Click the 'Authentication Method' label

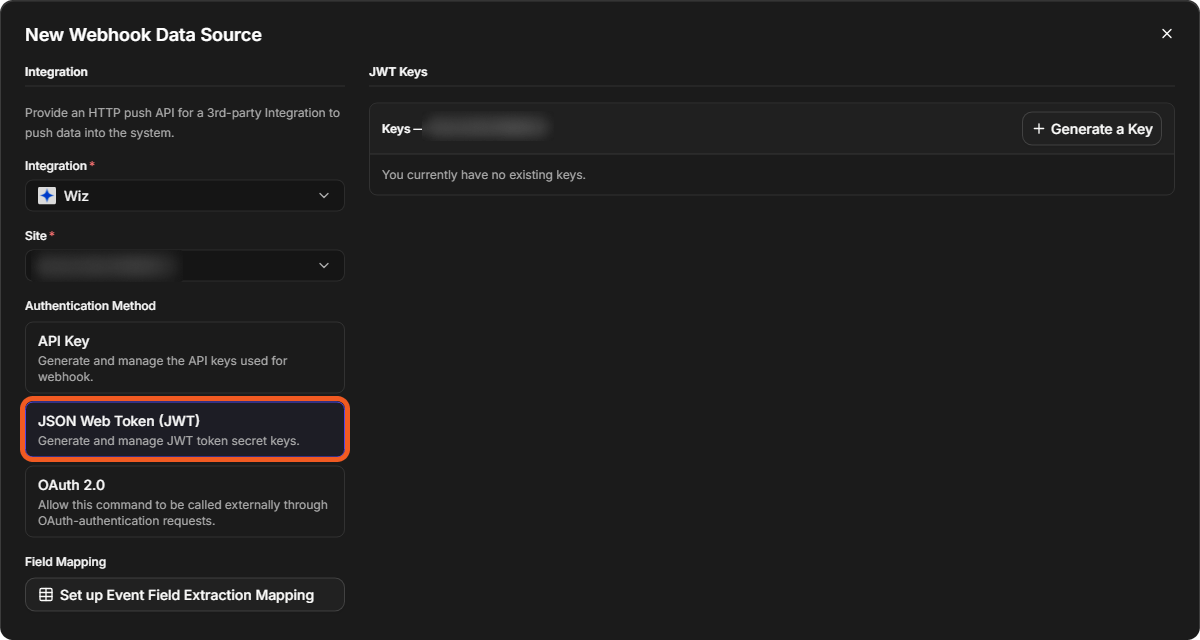tap(90, 306)
